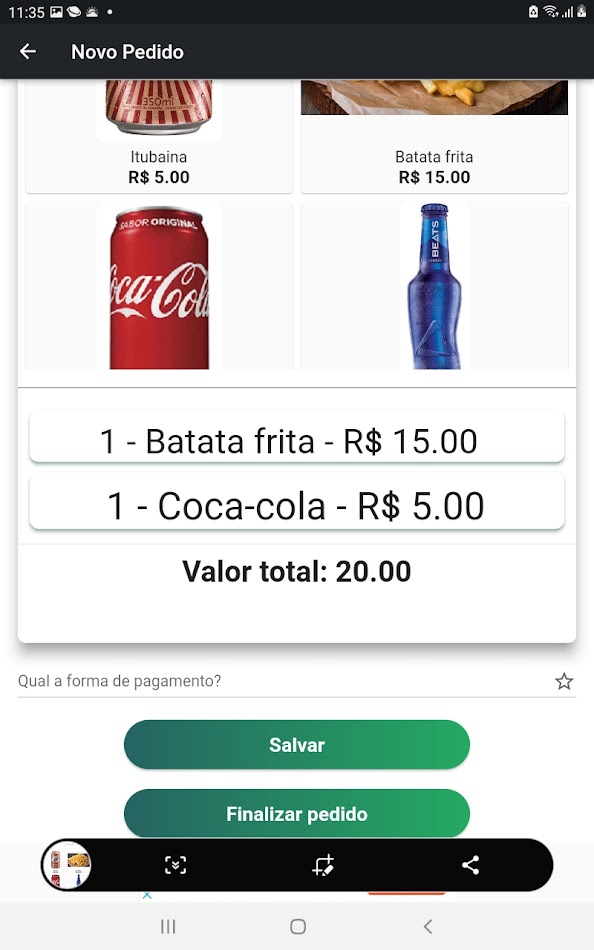This screenshot has height=950, width=594.
Task: Tap the Finalizar pedido button
Action: coord(296,813)
